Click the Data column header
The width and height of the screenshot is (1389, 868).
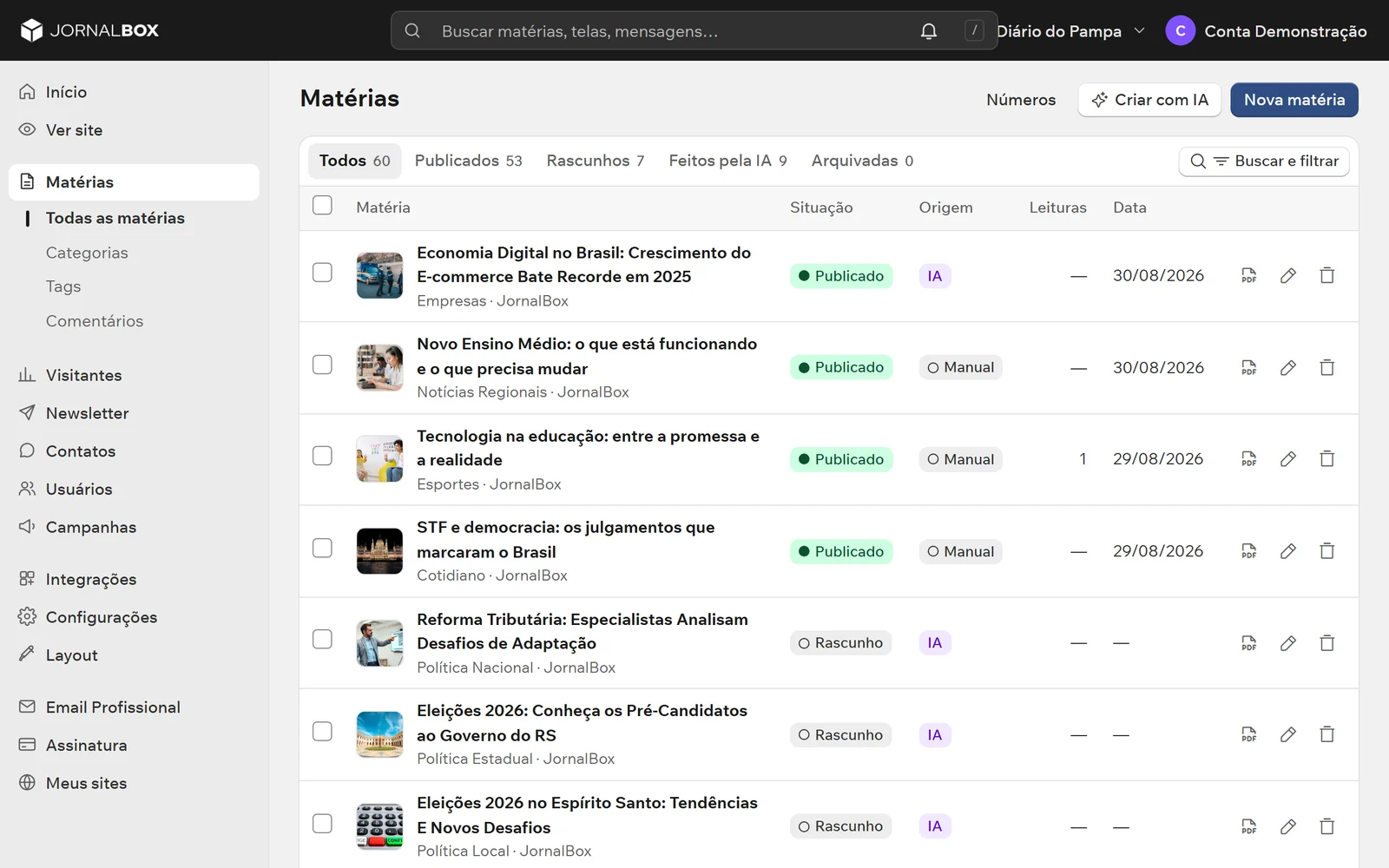tap(1129, 207)
